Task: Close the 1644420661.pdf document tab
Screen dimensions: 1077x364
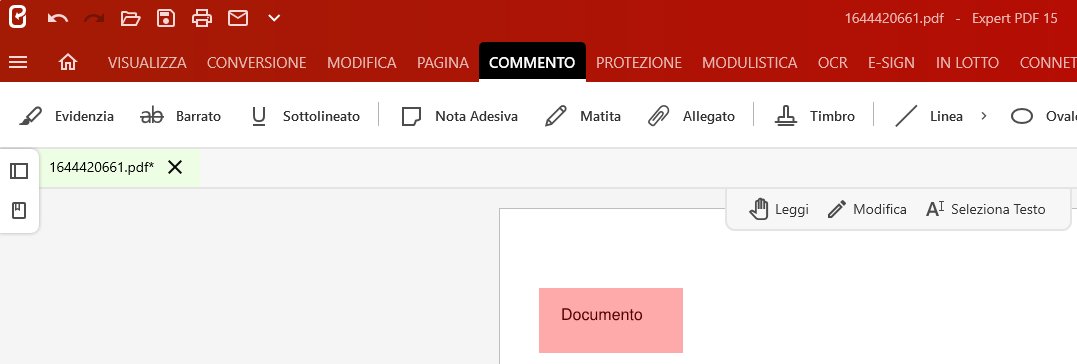Action: click(x=175, y=167)
